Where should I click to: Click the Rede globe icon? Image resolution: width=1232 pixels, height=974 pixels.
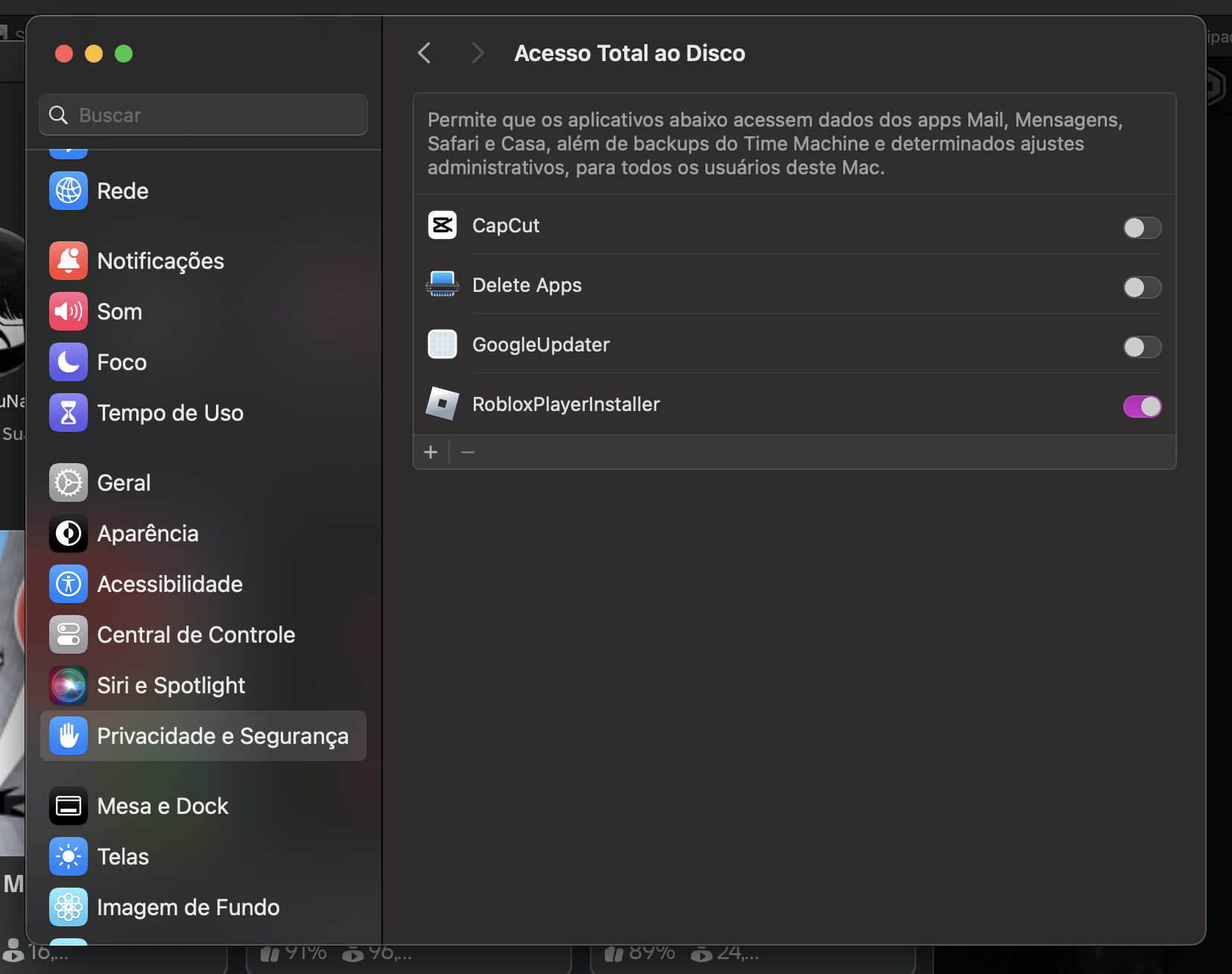[x=69, y=191]
